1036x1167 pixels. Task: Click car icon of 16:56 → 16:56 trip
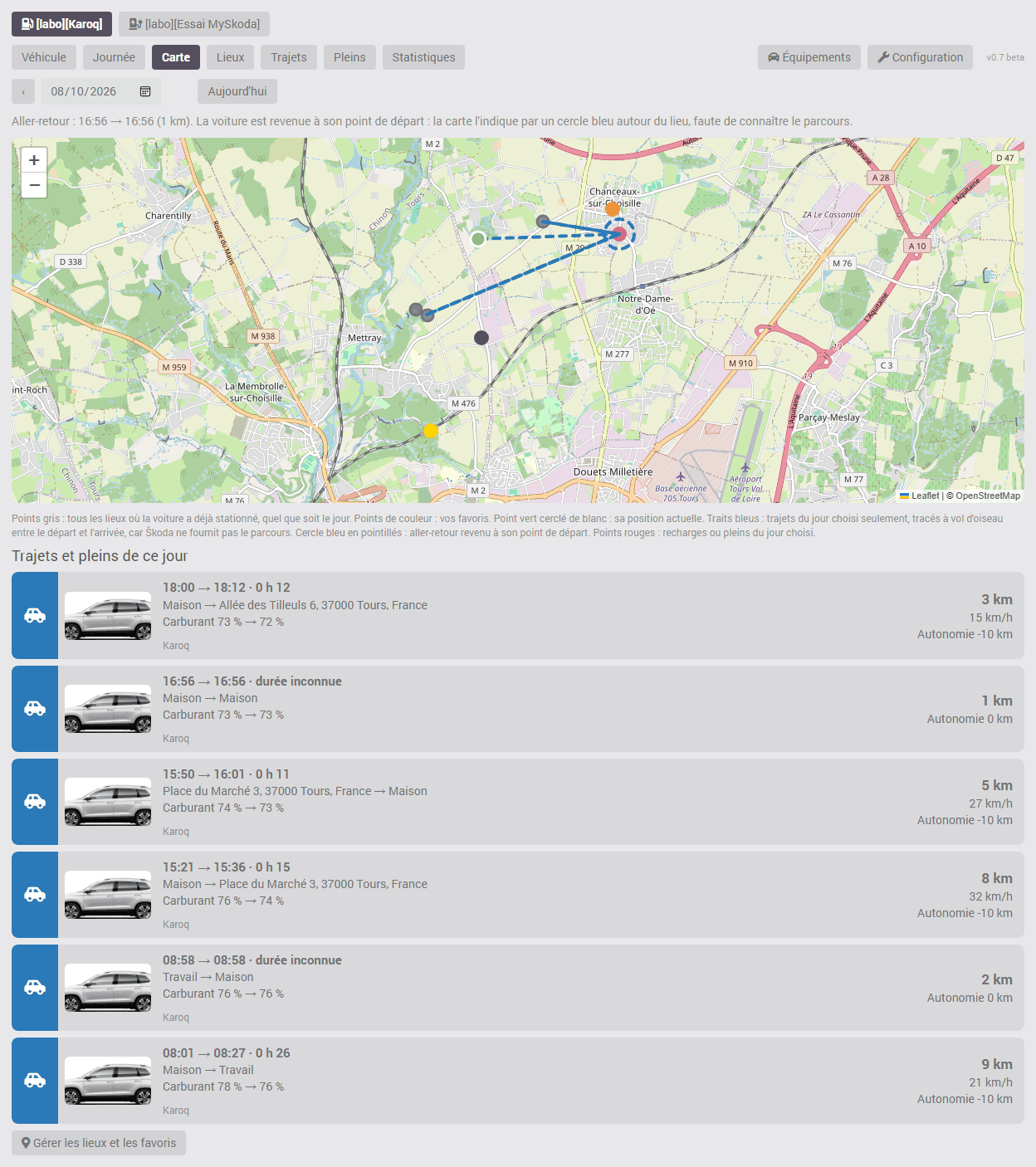(x=35, y=708)
